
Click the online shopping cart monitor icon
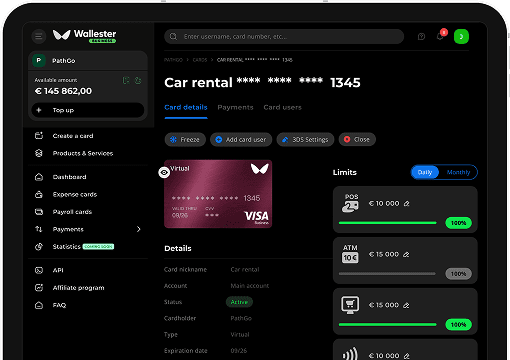pyautogui.click(x=350, y=305)
